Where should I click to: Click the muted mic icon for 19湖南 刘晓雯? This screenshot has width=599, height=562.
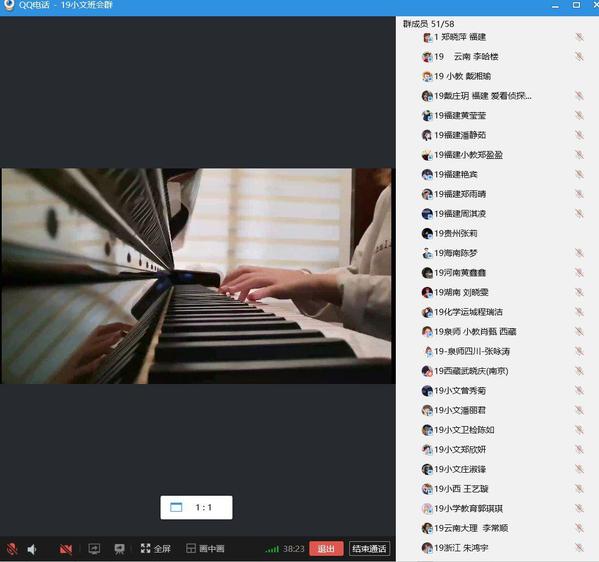[x=580, y=292]
